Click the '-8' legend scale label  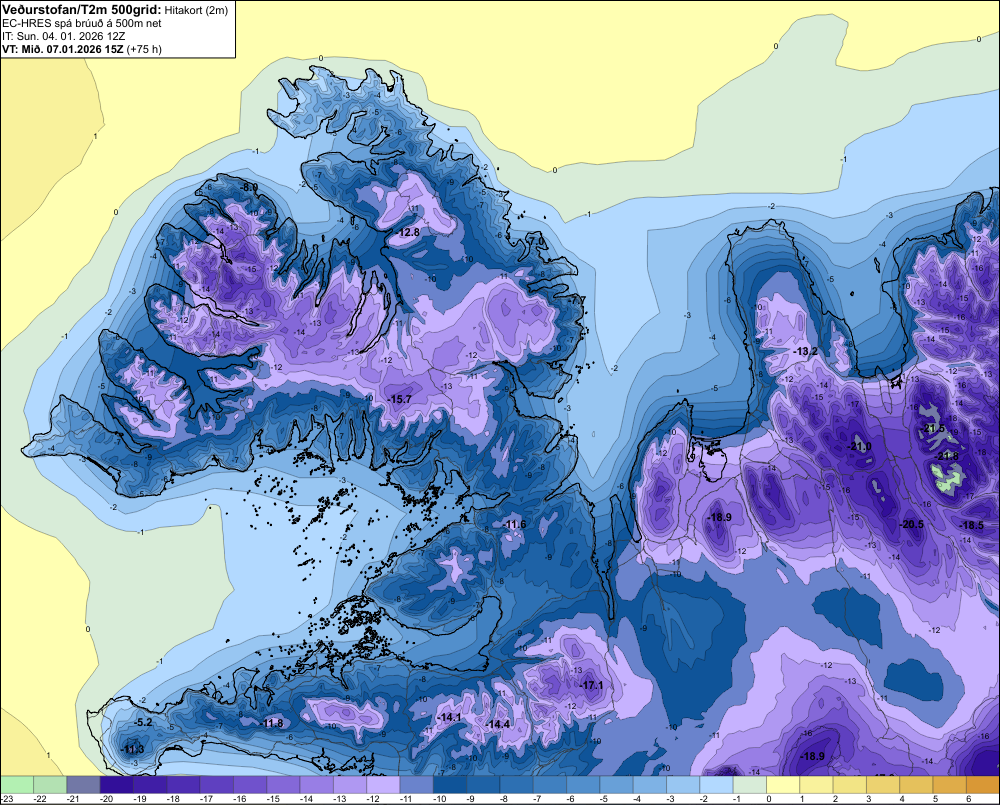[x=503, y=799]
